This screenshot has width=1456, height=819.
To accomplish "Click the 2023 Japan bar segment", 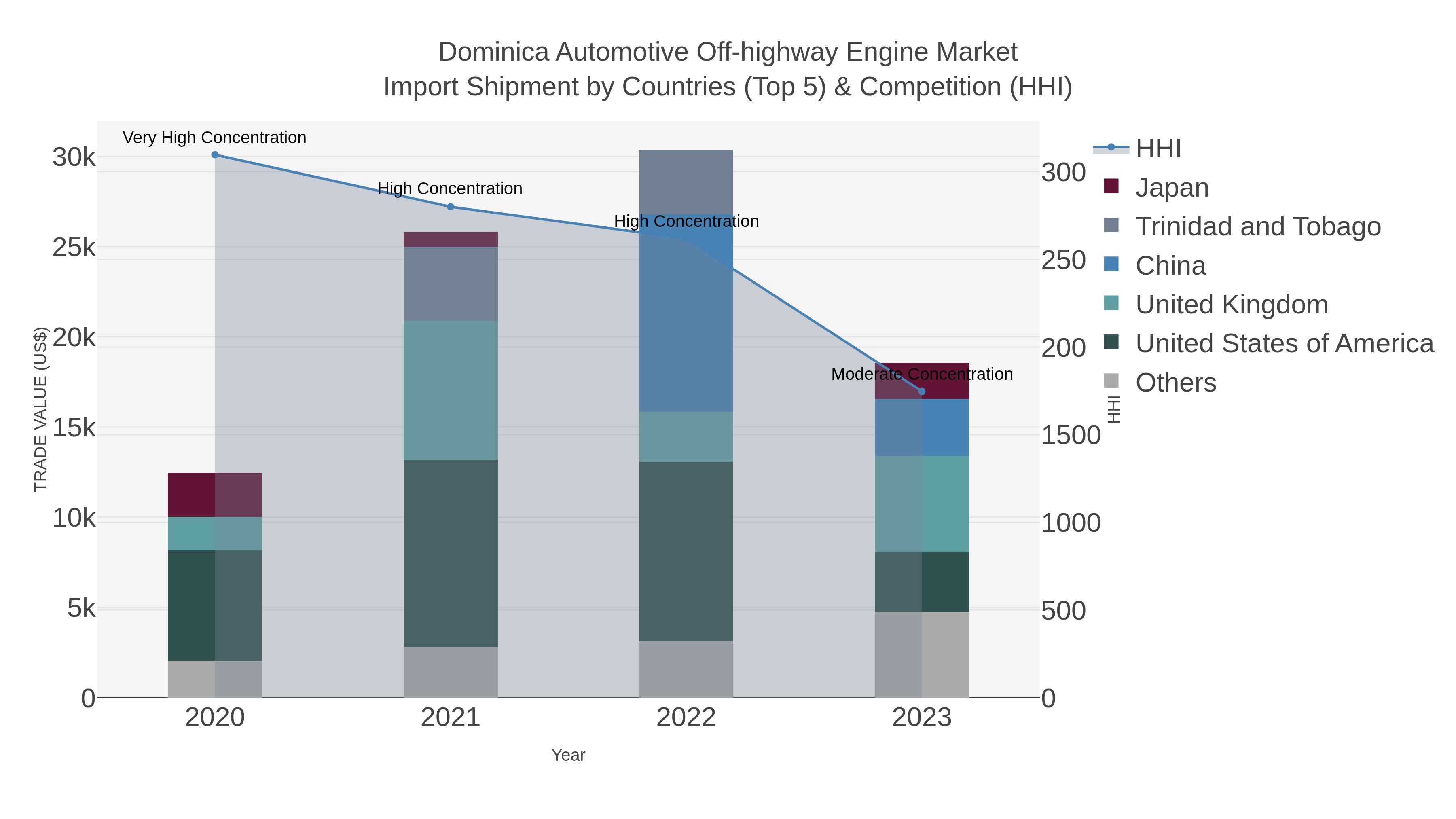I will (922, 381).
